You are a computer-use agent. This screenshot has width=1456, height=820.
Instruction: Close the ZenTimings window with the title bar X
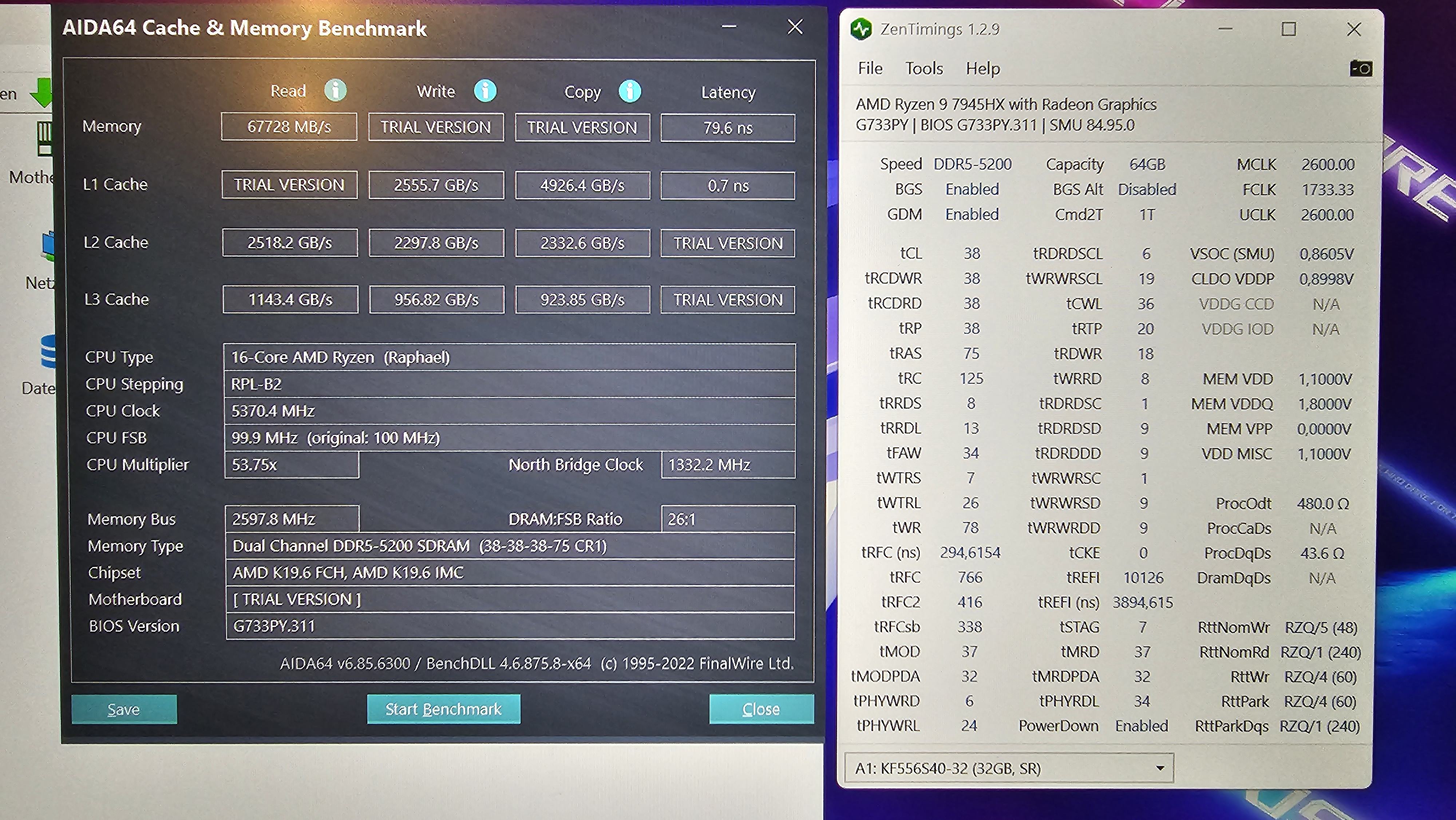coord(1354,29)
